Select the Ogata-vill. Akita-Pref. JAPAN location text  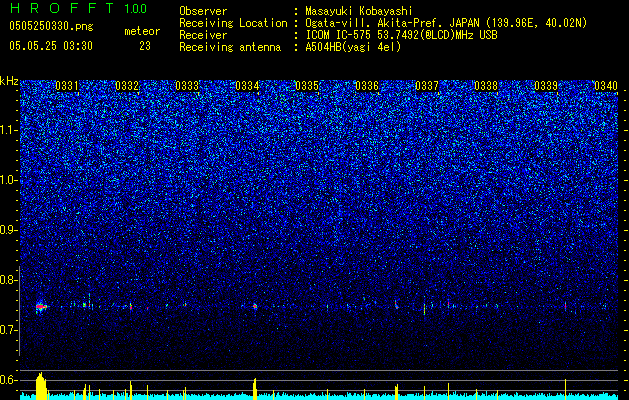pyautogui.click(x=446, y=23)
